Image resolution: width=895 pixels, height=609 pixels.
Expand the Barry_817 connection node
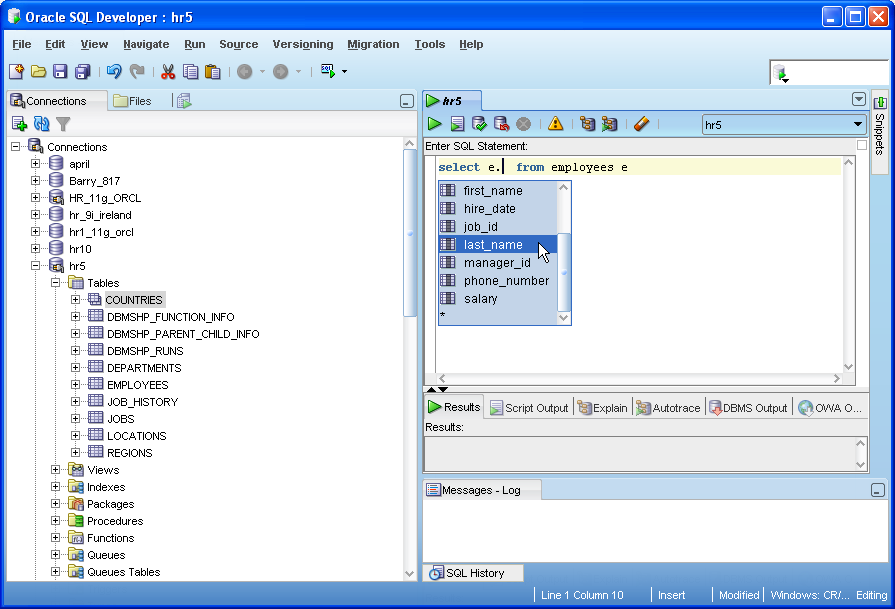tap(35, 181)
